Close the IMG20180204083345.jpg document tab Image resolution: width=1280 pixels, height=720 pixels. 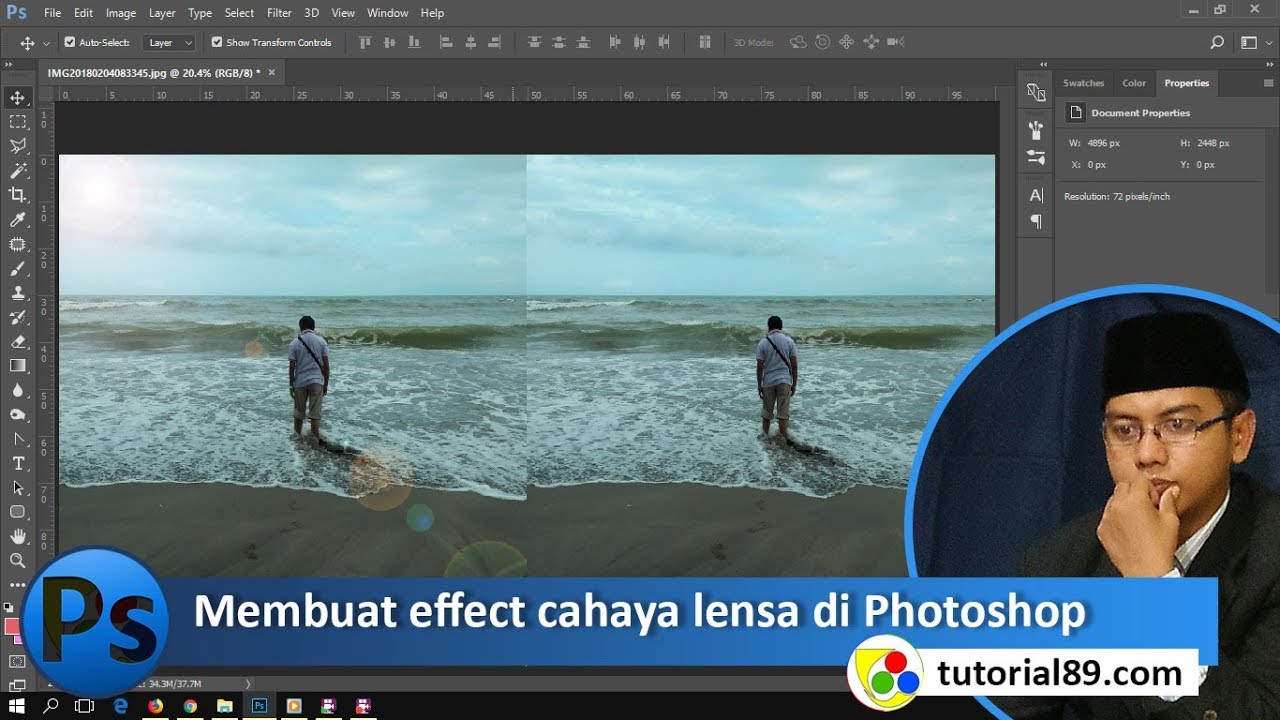pos(271,72)
